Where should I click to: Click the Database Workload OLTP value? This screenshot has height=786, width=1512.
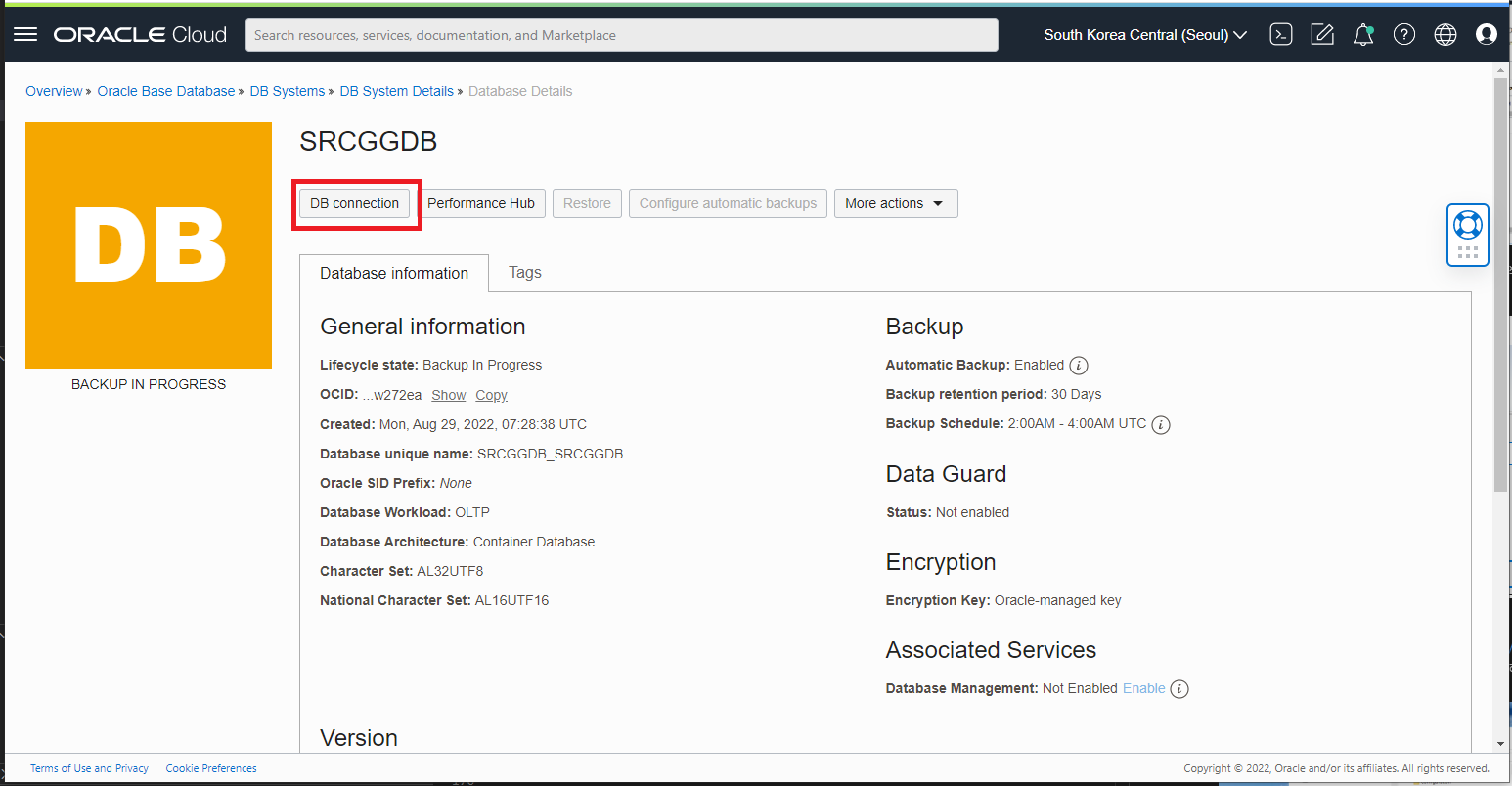pyautogui.click(x=472, y=512)
